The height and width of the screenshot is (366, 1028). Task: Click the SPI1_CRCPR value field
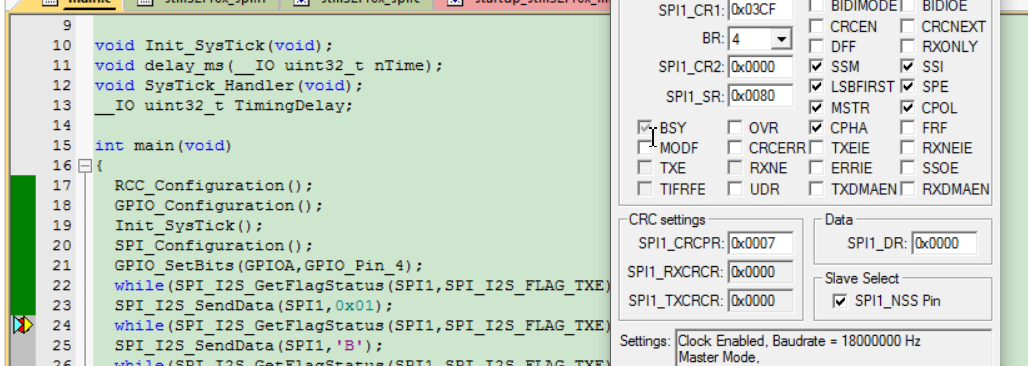pyautogui.click(x=761, y=243)
